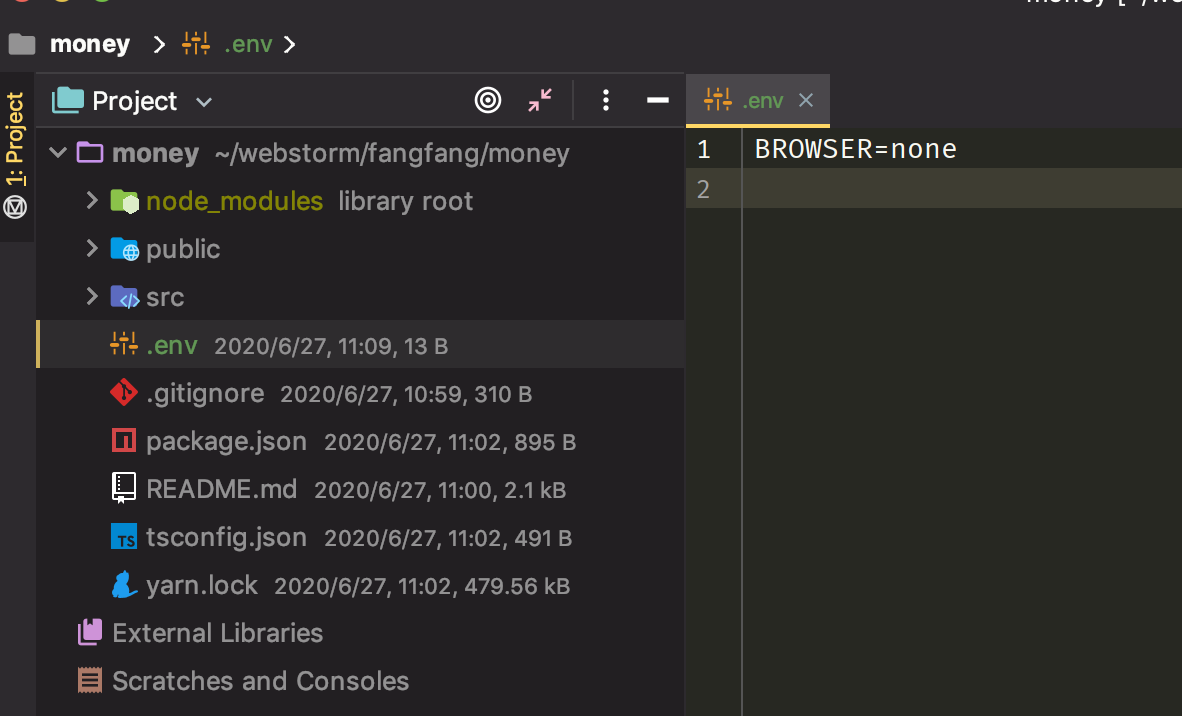1182x716 pixels.
Task: Place cursor in BROWSER=none text
Action: (x=856, y=149)
